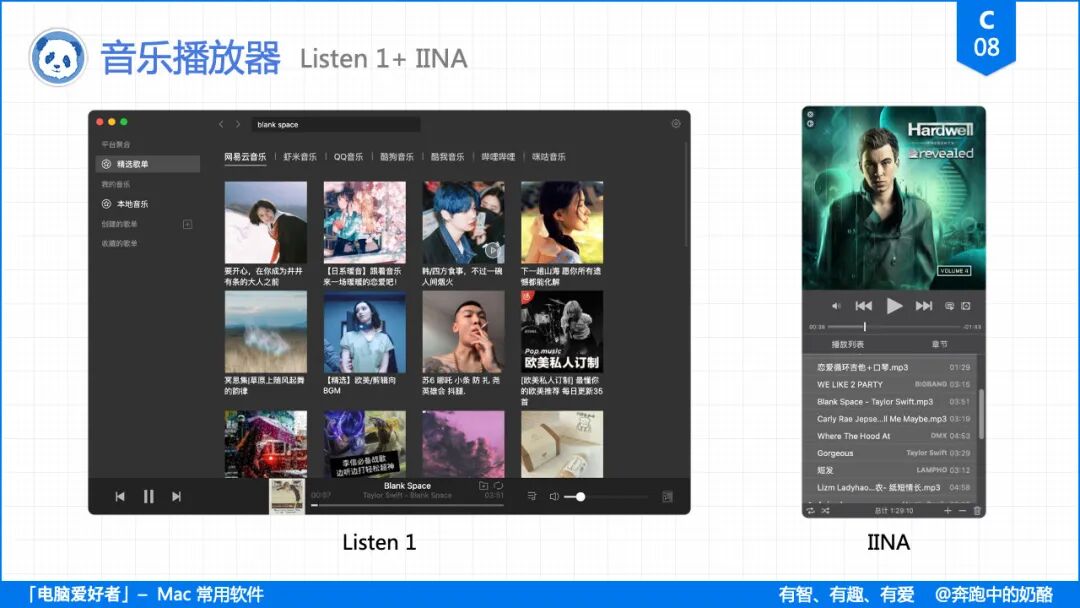Switch to the 酷狗音乐 tab

coord(397,157)
